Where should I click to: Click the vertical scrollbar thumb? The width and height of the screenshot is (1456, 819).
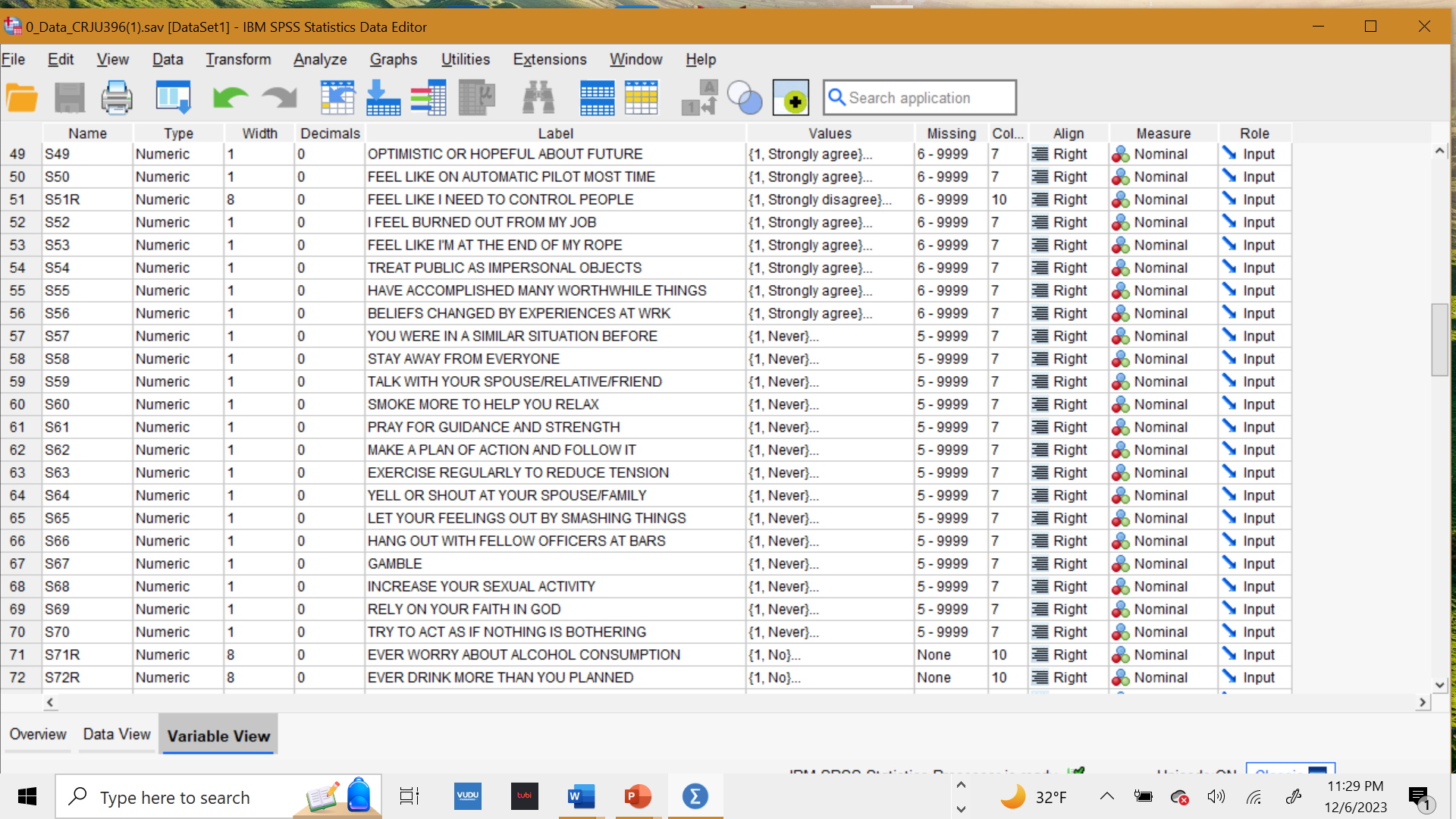pyautogui.click(x=1439, y=339)
